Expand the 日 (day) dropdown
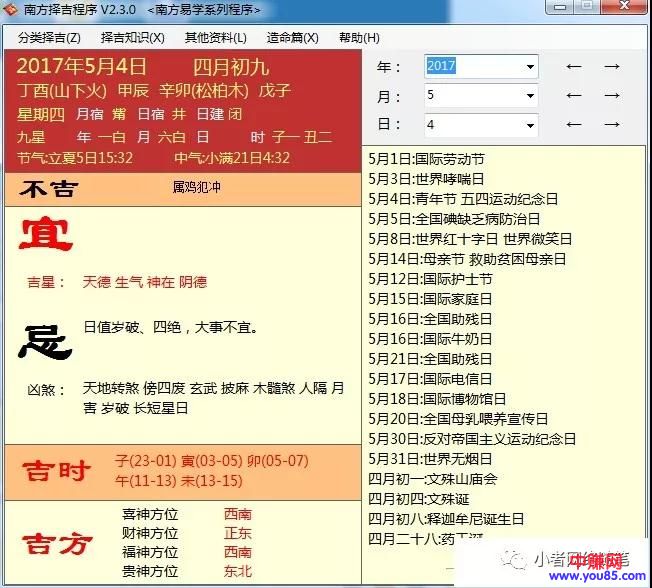 click(x=530, y=125)
